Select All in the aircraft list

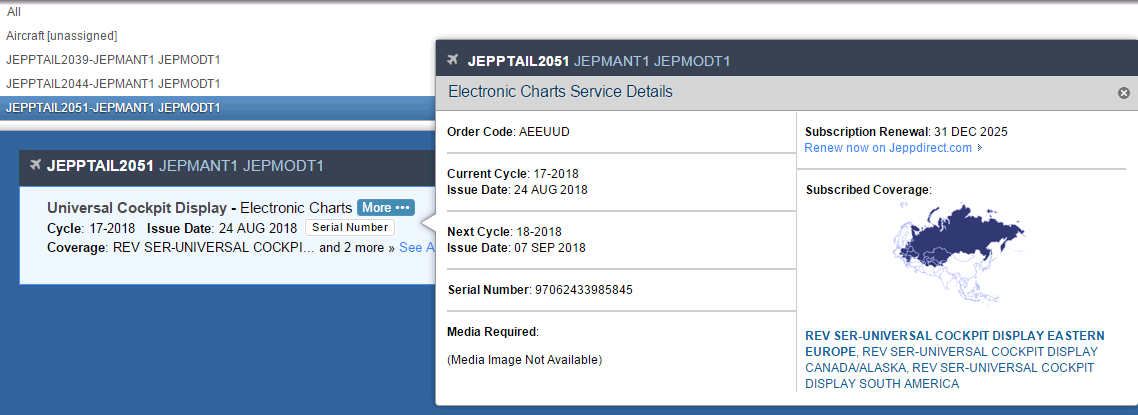(14, 12)
